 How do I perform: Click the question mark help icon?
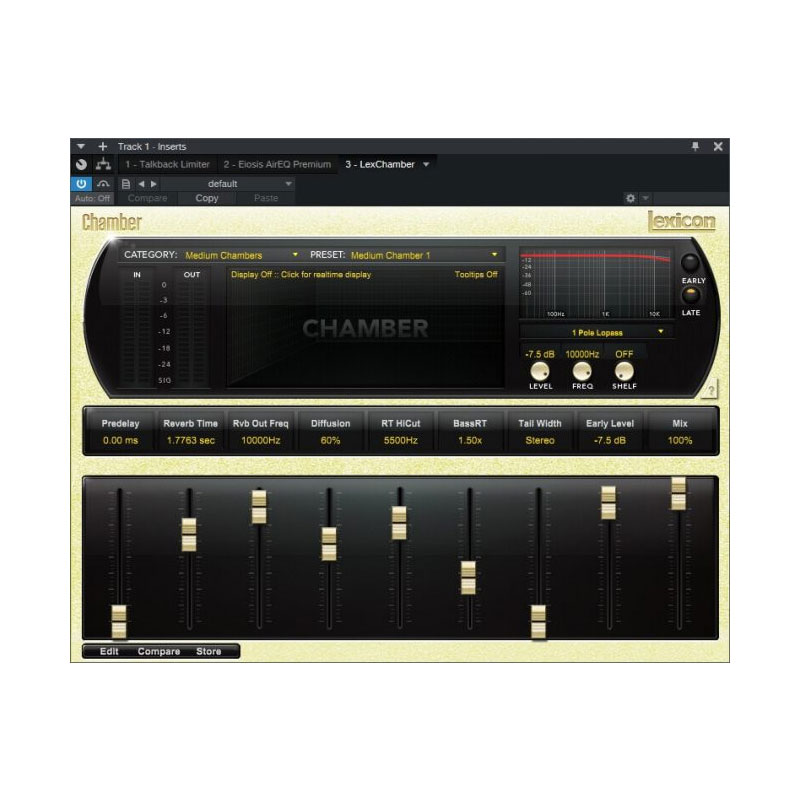click(710, 389)
